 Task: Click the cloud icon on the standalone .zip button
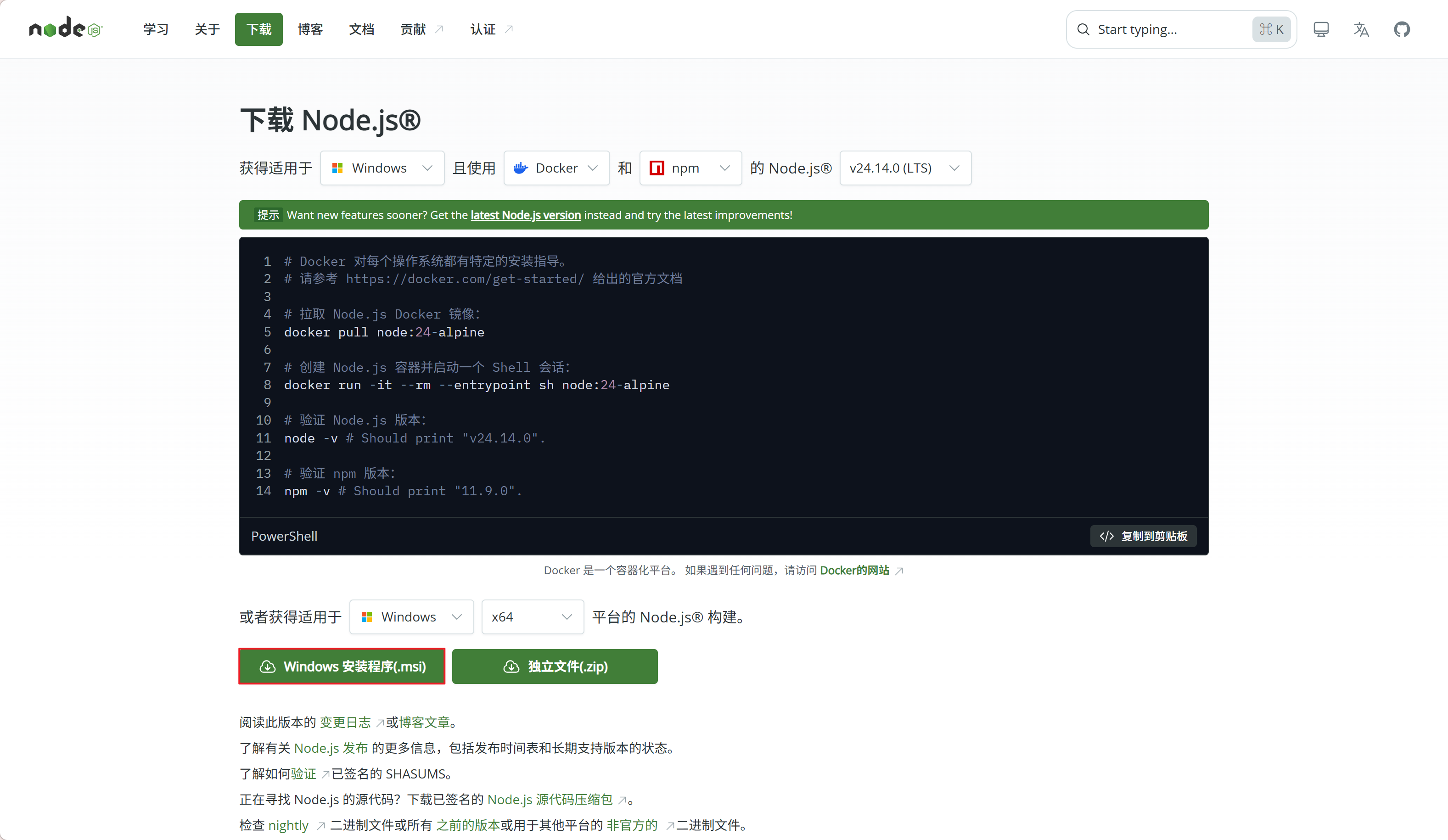[x=511, y=666]
